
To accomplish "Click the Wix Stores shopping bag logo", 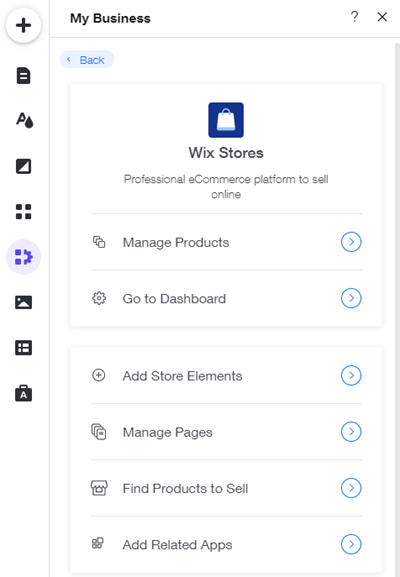I will click(226, 120).
